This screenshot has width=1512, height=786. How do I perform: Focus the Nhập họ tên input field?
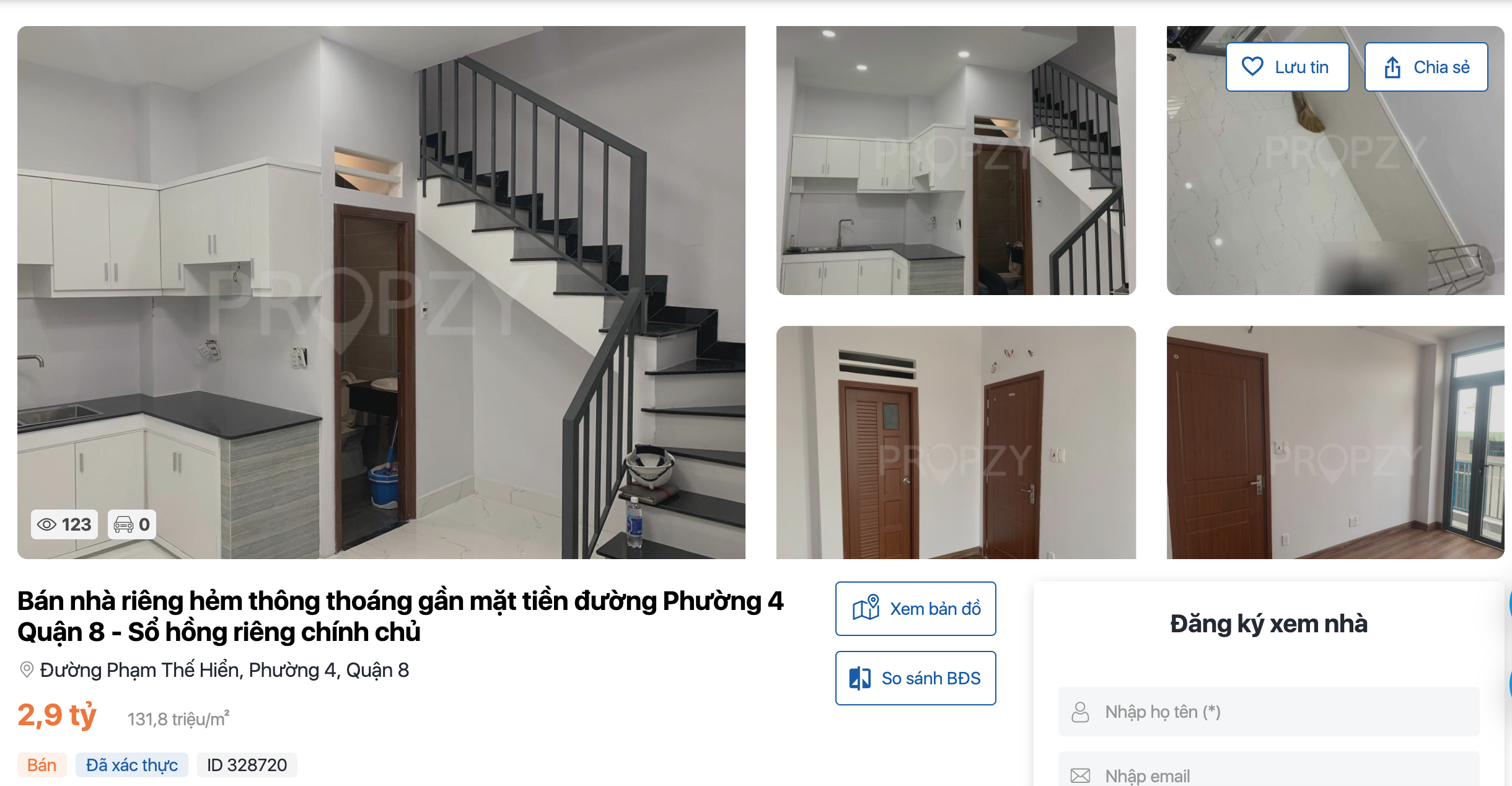1268,712
